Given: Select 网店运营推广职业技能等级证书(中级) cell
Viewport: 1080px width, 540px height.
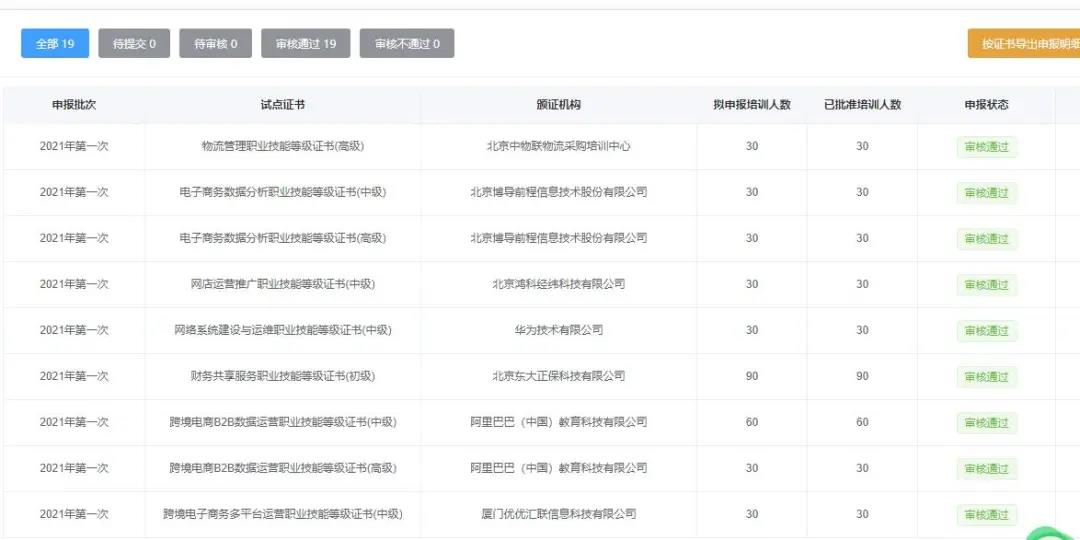Looking at the screenshot, I should [x=282, y=284].
